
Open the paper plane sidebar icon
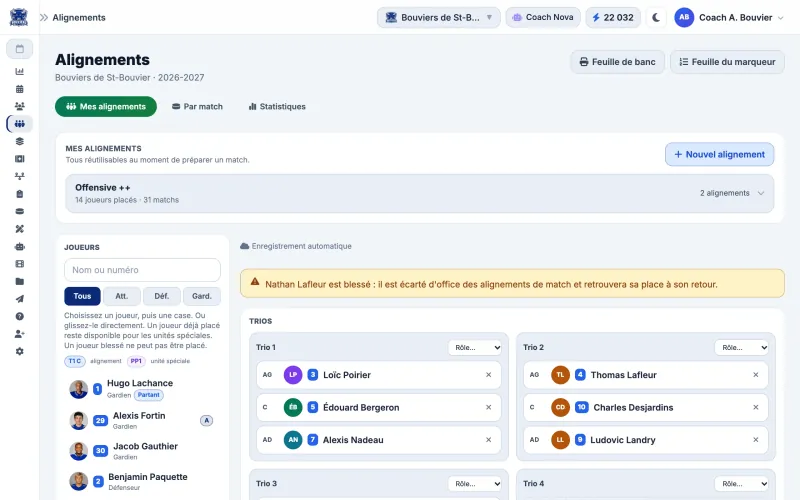coord(19,299)
